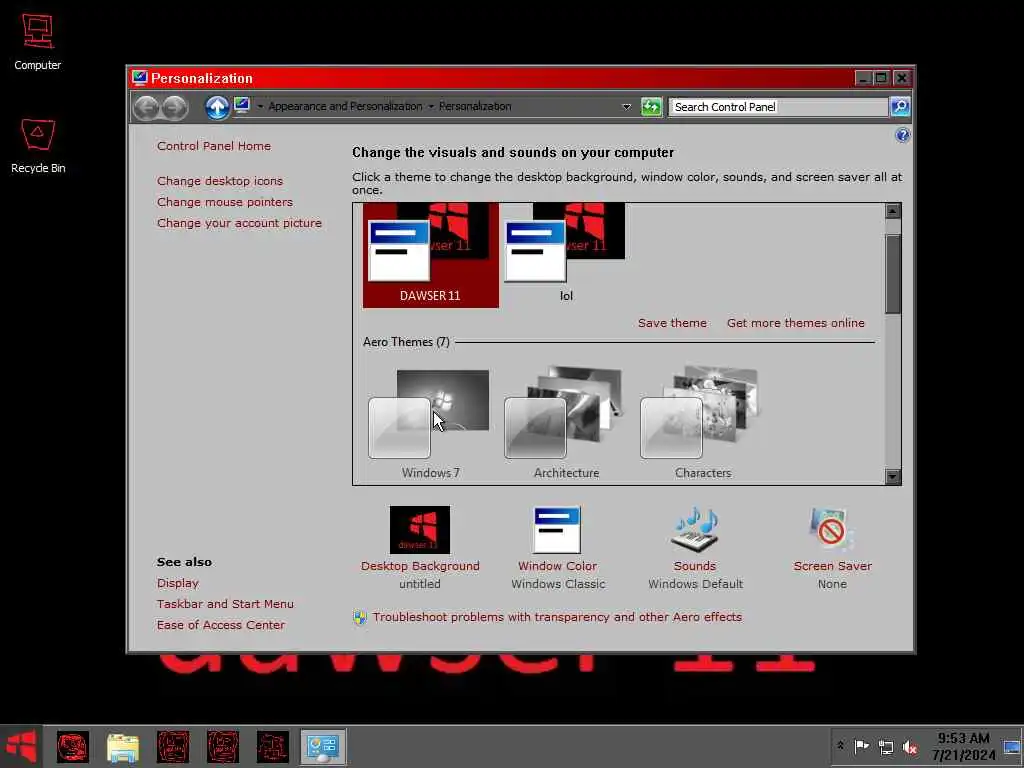This screenshot has height=768, width=1024.
Task: Open the Action Center flag icon
Action: [862, 746]
